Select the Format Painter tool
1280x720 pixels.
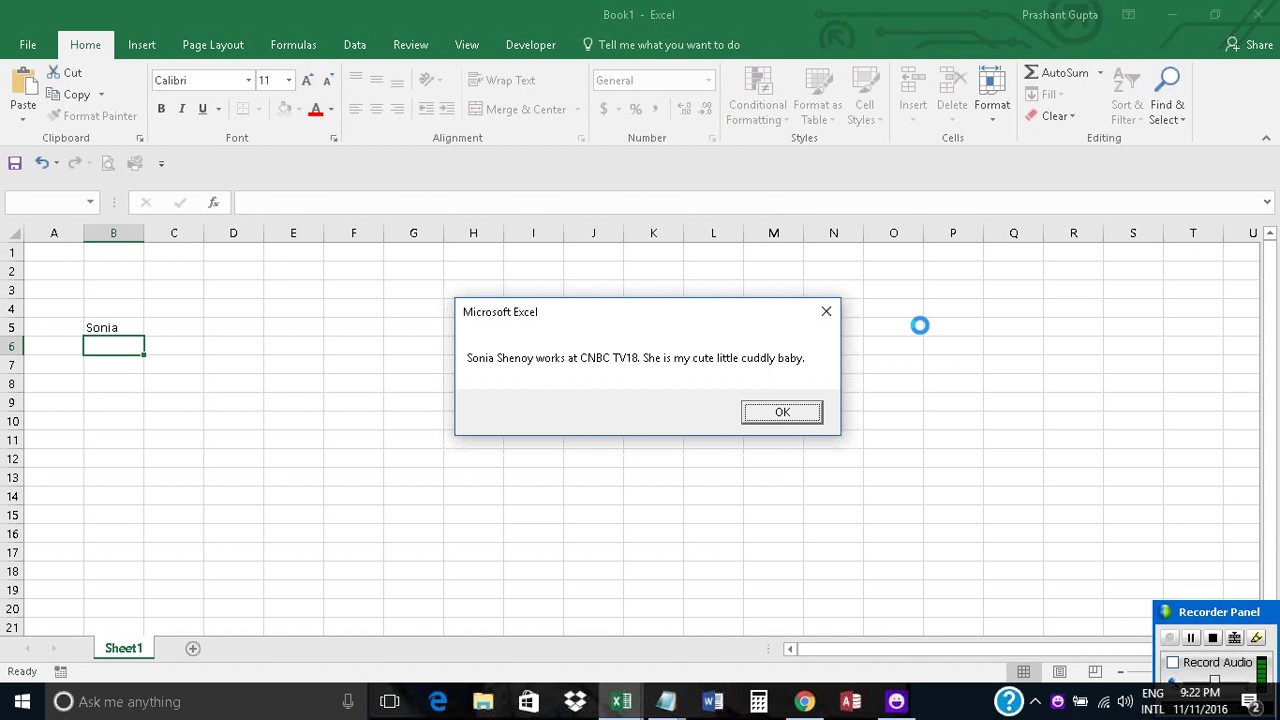(x=92, y=116)
